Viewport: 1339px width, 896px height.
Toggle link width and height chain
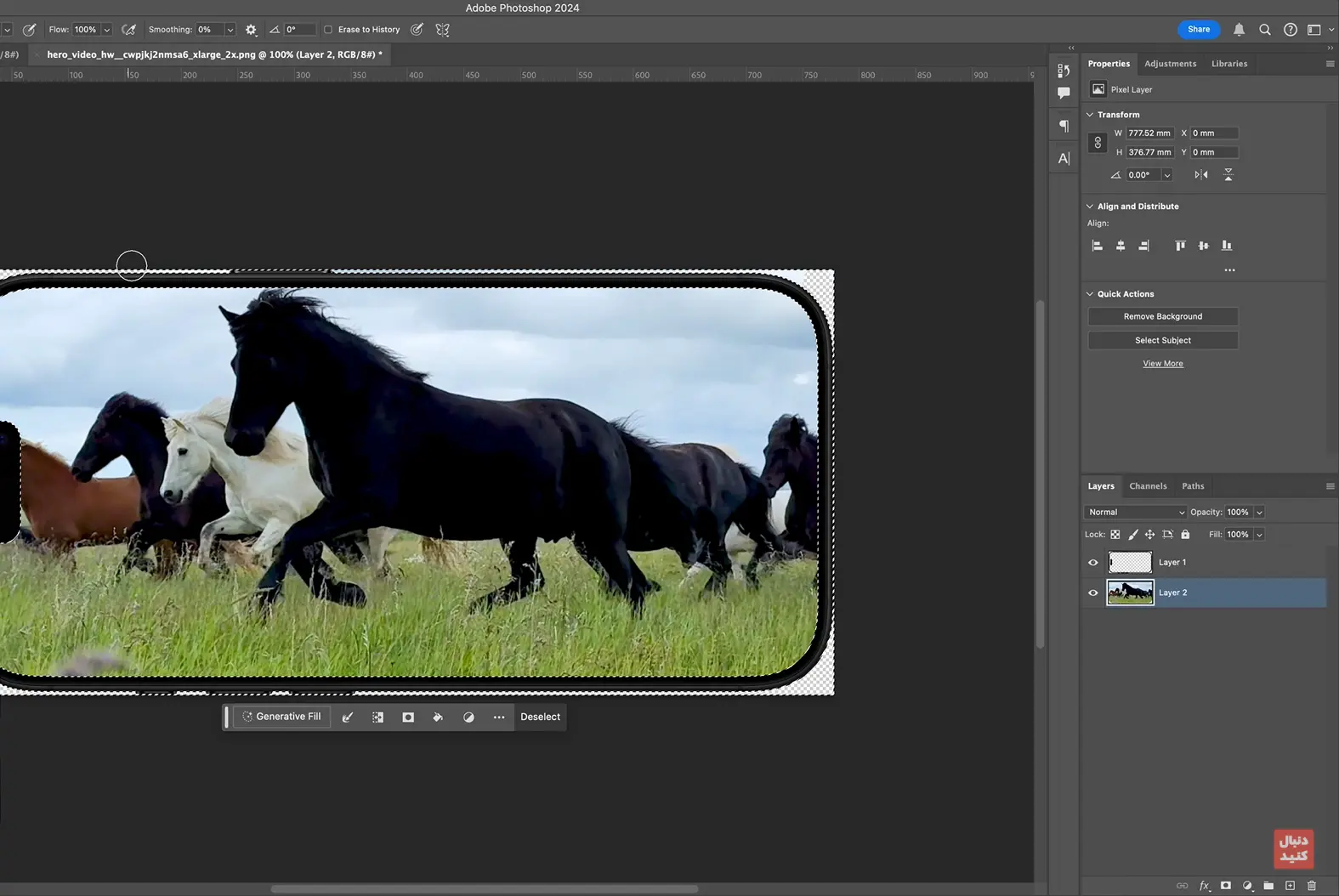tap(1098, 143)
